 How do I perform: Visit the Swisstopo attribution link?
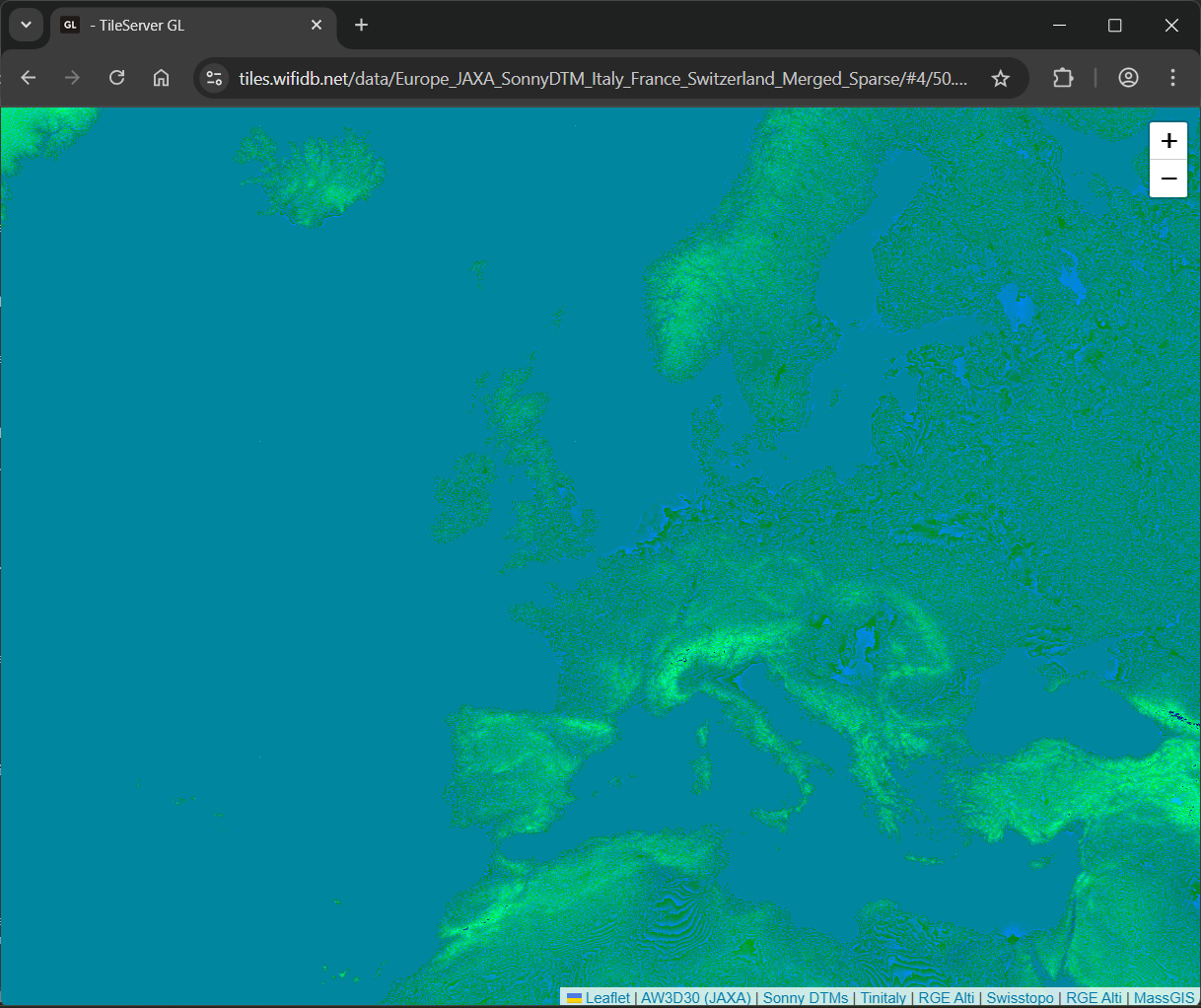(x=1020, y=998)
